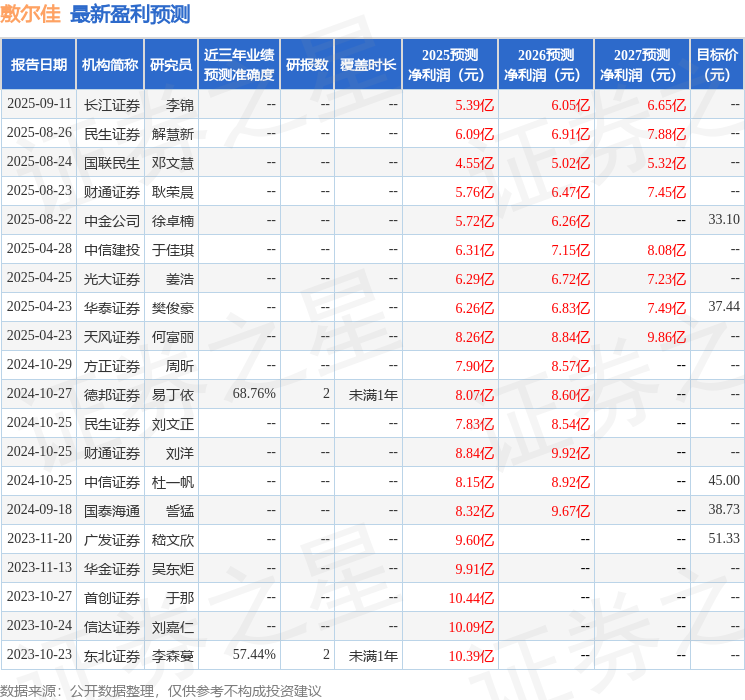745x700 pixels.
Task: Click target price 33.10
Action: click(724, 220)
